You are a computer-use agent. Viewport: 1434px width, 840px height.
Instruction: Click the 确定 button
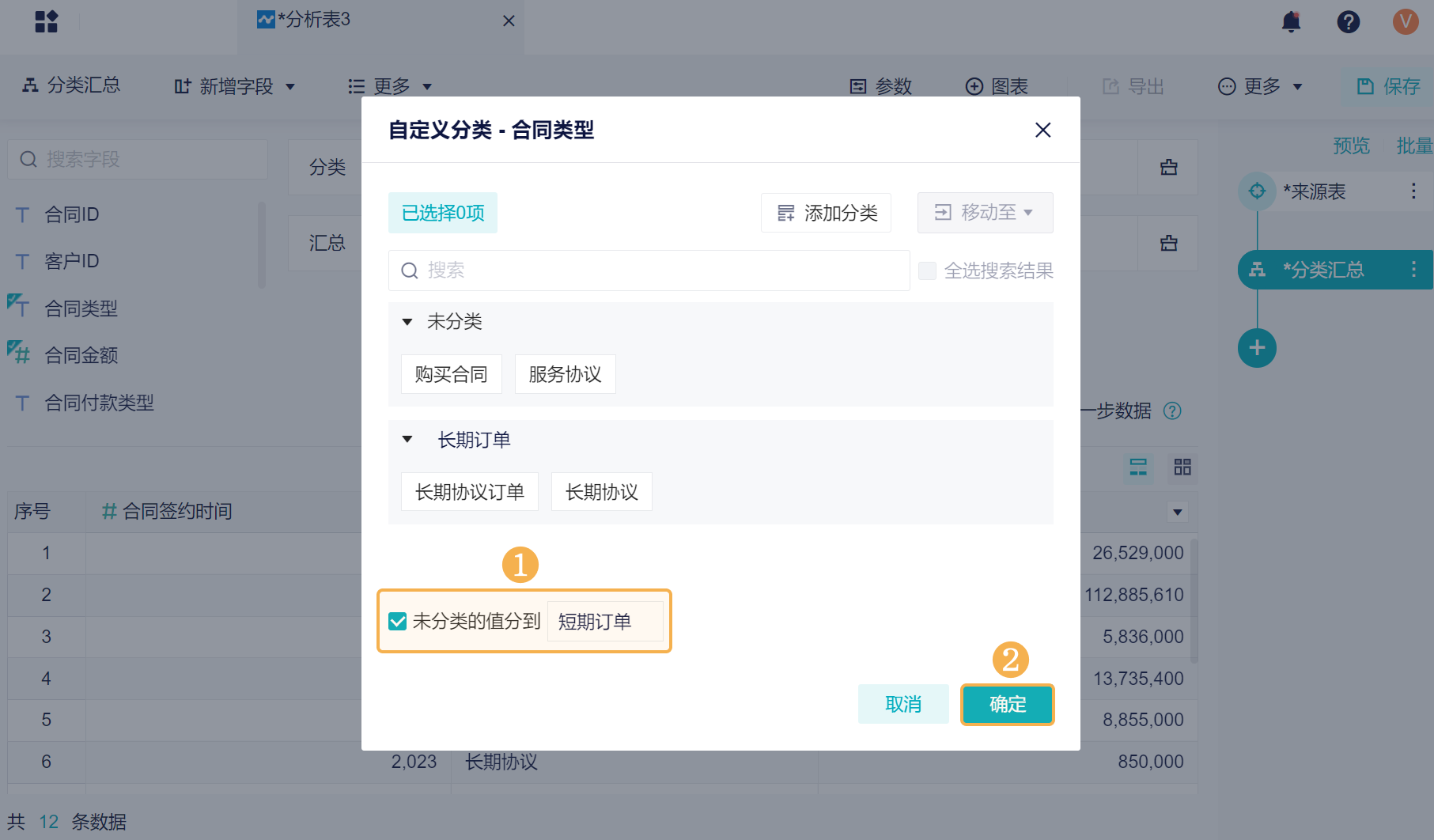1007,704
